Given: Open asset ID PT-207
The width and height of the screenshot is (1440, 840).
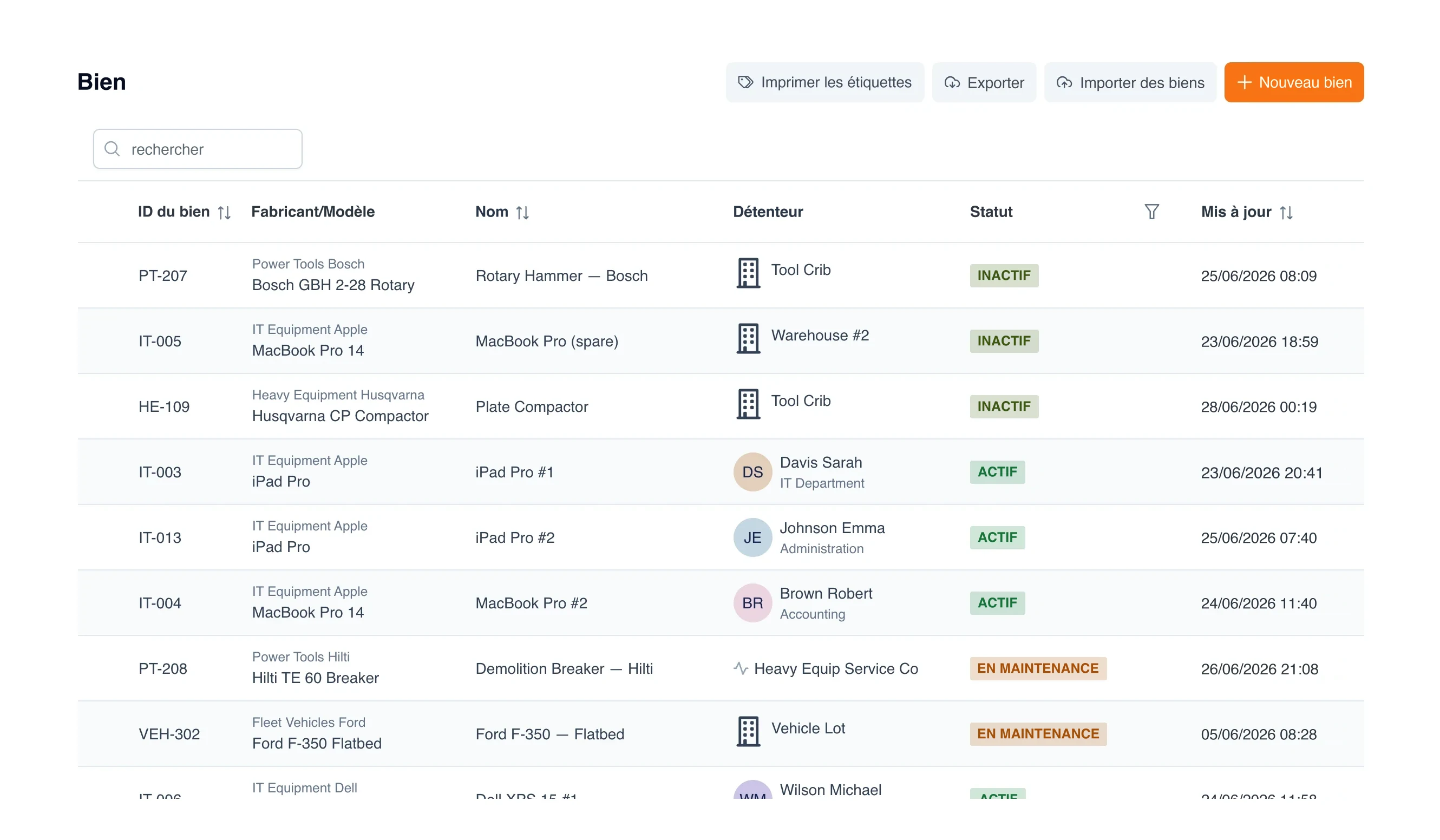Looking at the screenshot, I should 163,275.
